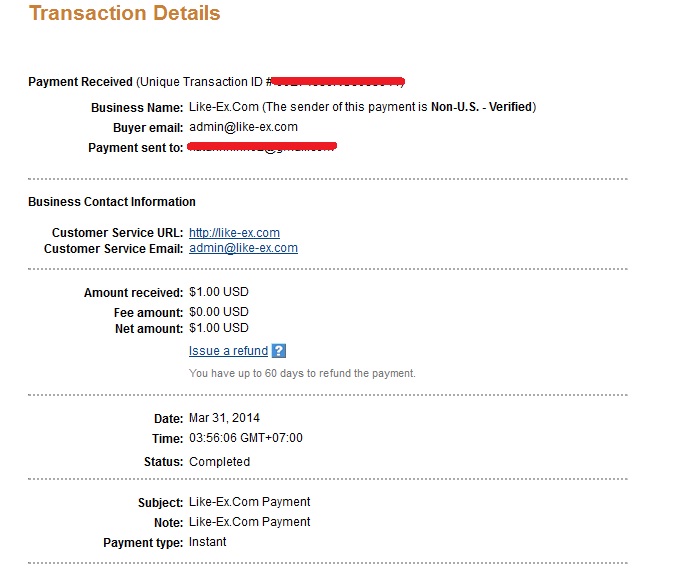Click the time 03:56:06 GMT+07:00
The image size is (682, 573).
tap(245, 438)
